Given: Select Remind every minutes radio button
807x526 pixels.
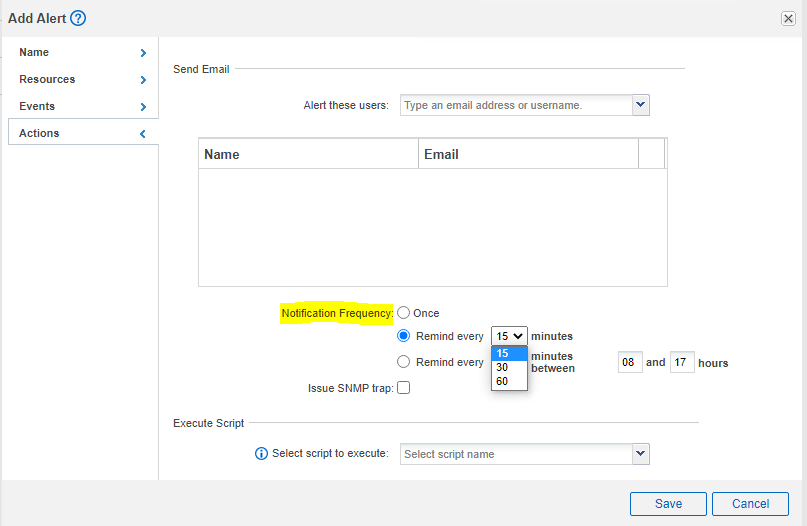Looking at the screenshot, I should [404, 336].
